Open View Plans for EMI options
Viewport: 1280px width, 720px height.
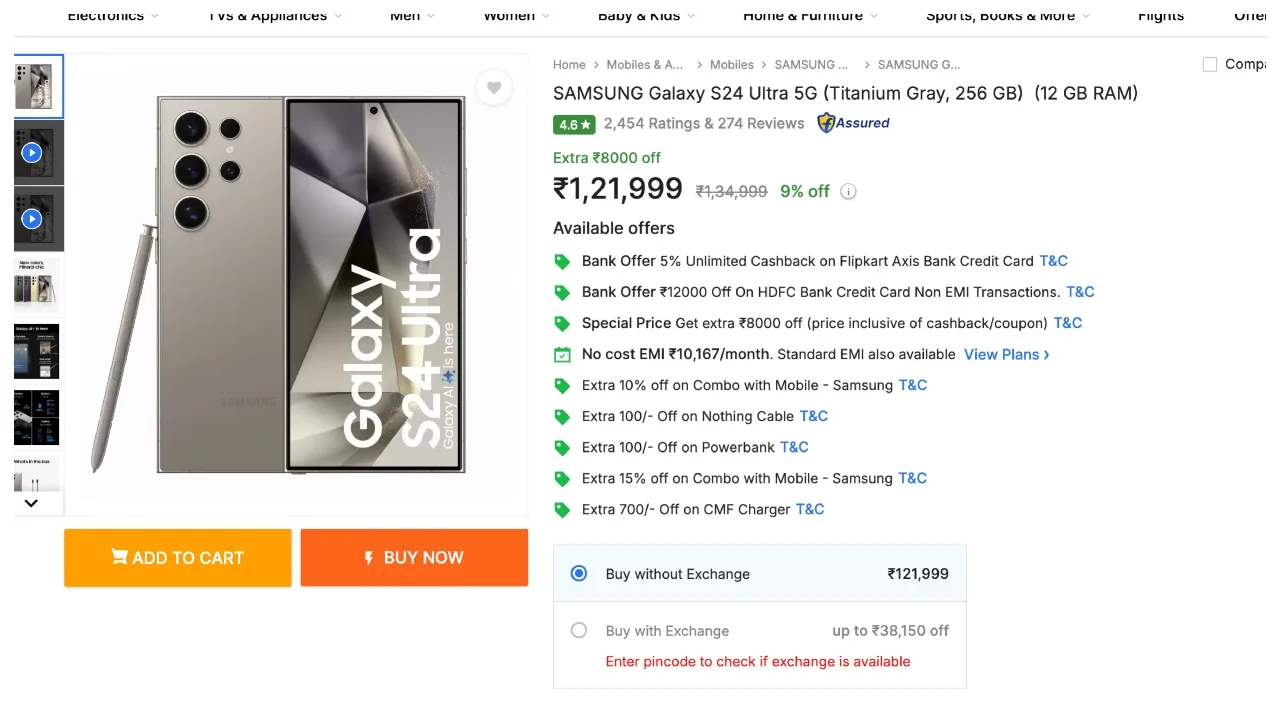(x=1006, y=354)
